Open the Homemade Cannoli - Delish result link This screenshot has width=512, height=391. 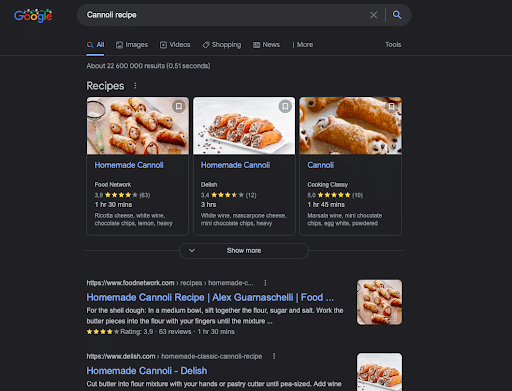[147, 371]
